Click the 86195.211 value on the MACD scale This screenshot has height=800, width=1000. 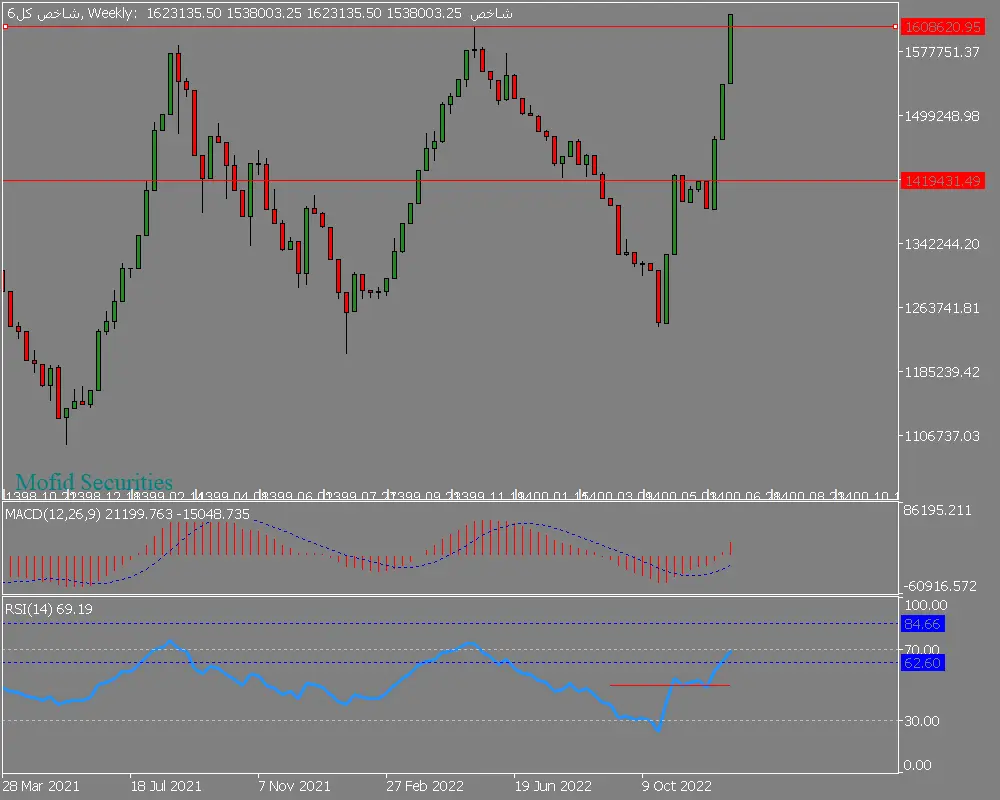[937, 511]
